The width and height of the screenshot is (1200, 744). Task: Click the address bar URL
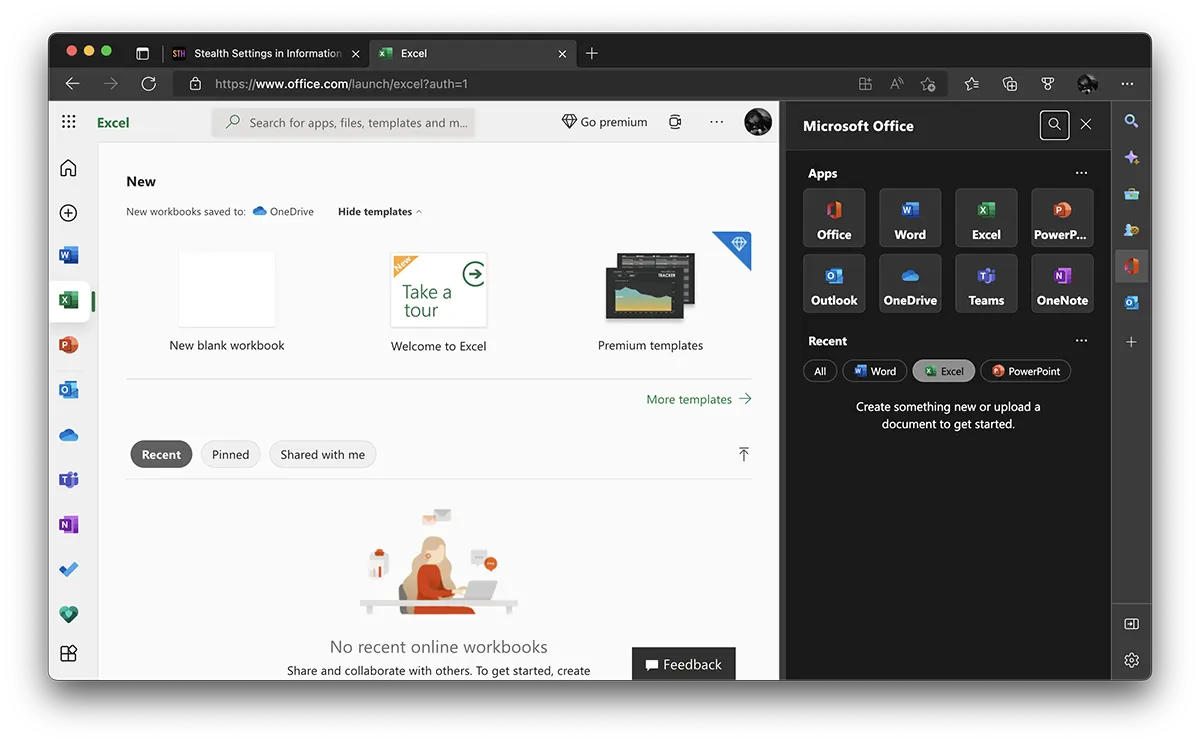341,84
